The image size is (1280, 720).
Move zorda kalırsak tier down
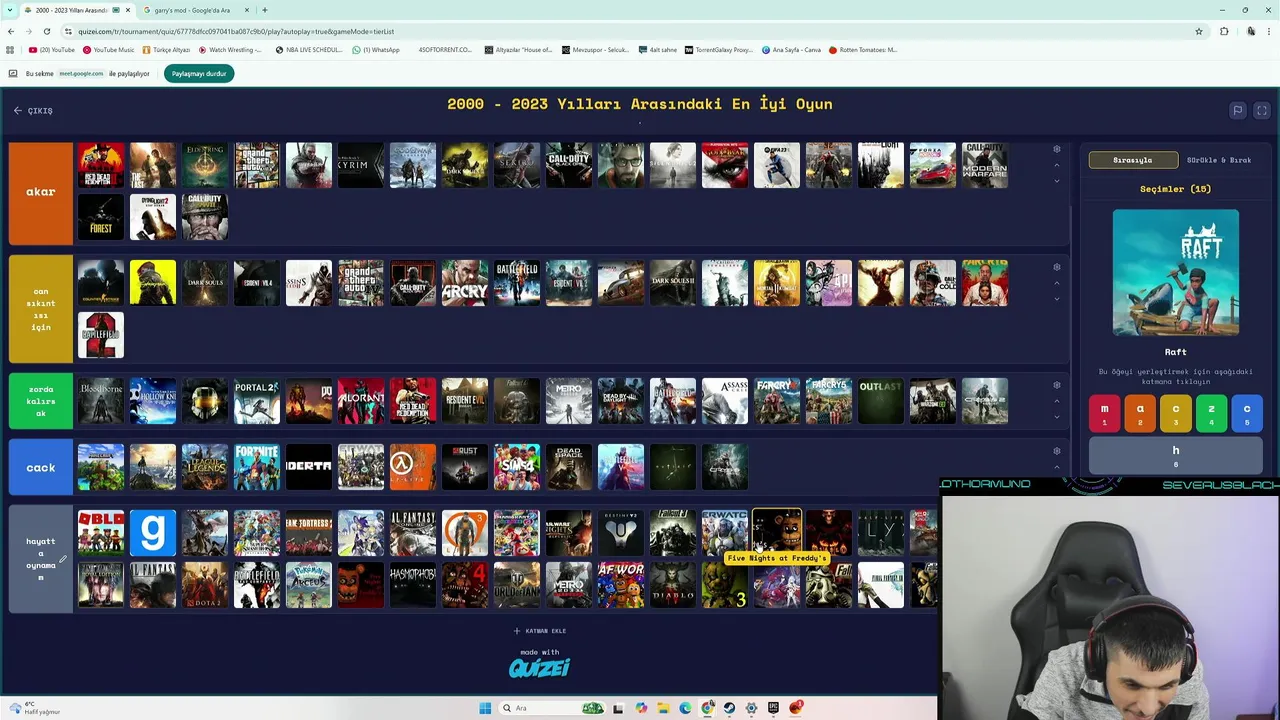coord(1057,417)
